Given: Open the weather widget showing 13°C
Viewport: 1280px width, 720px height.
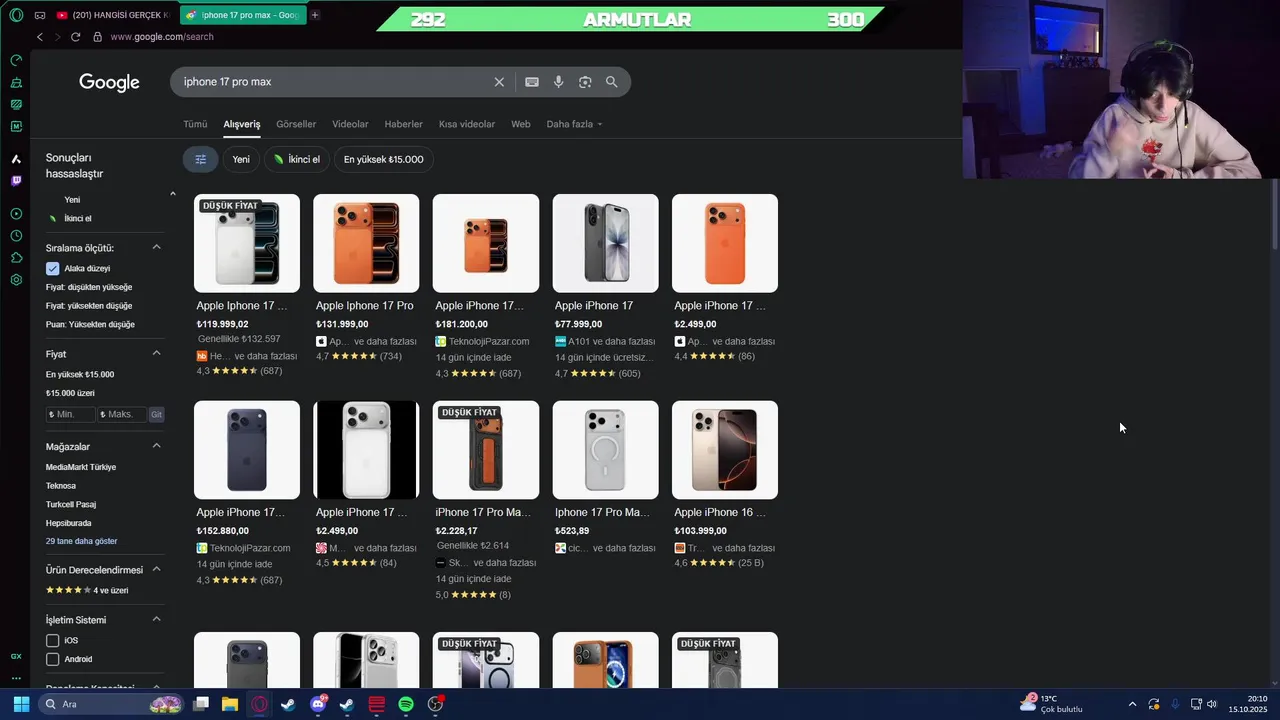Looking at the screenshot, I should (x=1050, y=704).
